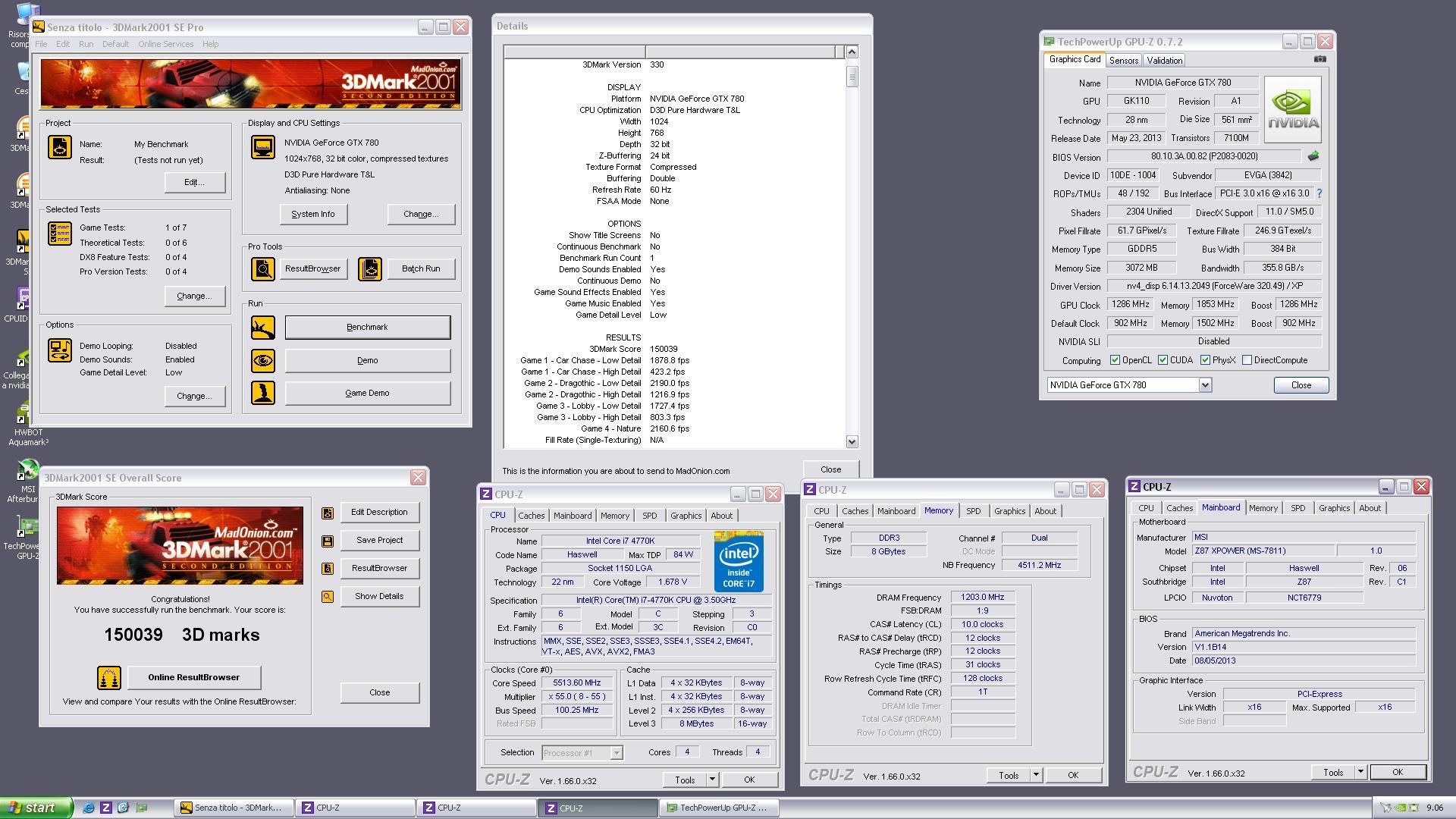Click the Start button

pos(36,808)
